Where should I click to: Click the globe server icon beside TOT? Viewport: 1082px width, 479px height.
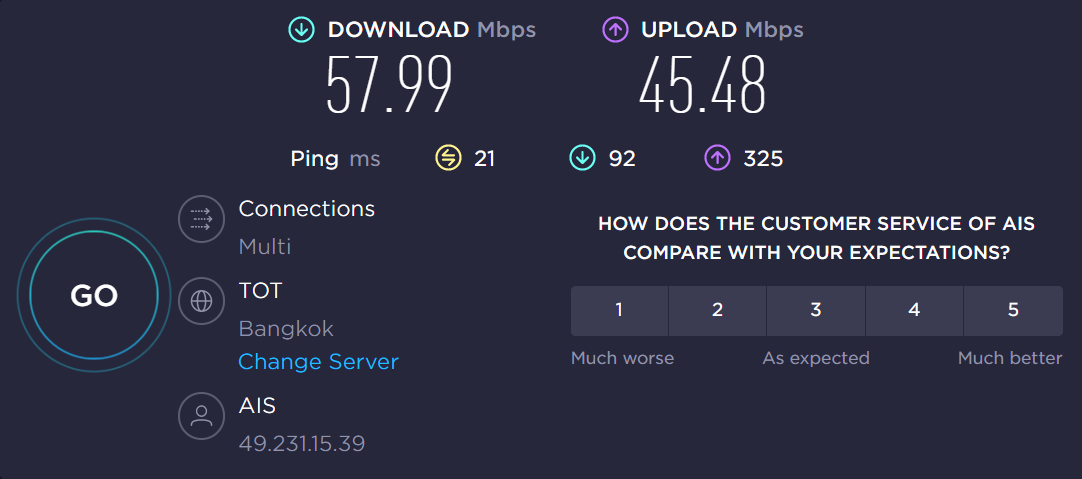coord(201,302)
